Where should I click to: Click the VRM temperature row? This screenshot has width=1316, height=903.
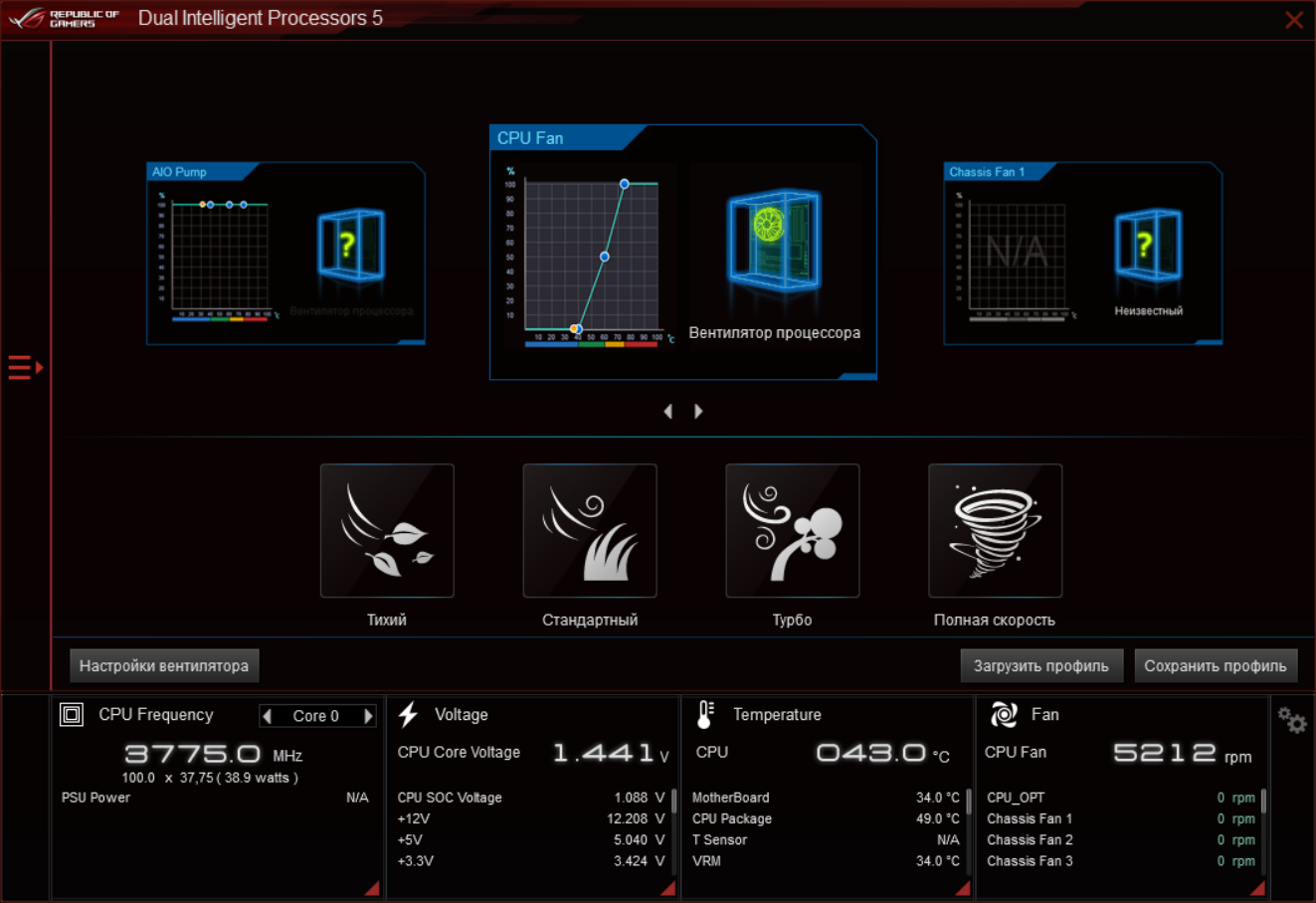click(x=827, y=861)
